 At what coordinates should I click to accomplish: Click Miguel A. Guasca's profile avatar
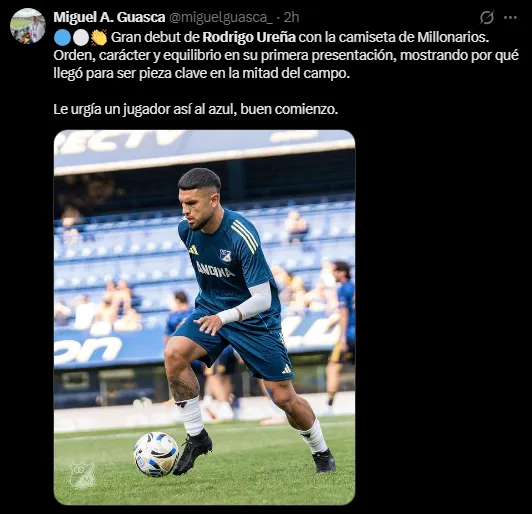28,26
